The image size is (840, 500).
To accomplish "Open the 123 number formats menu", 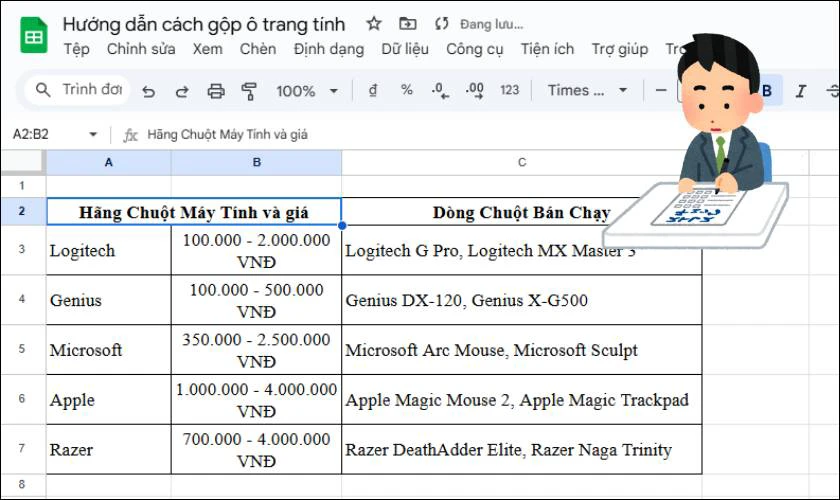I will (509, 90).
